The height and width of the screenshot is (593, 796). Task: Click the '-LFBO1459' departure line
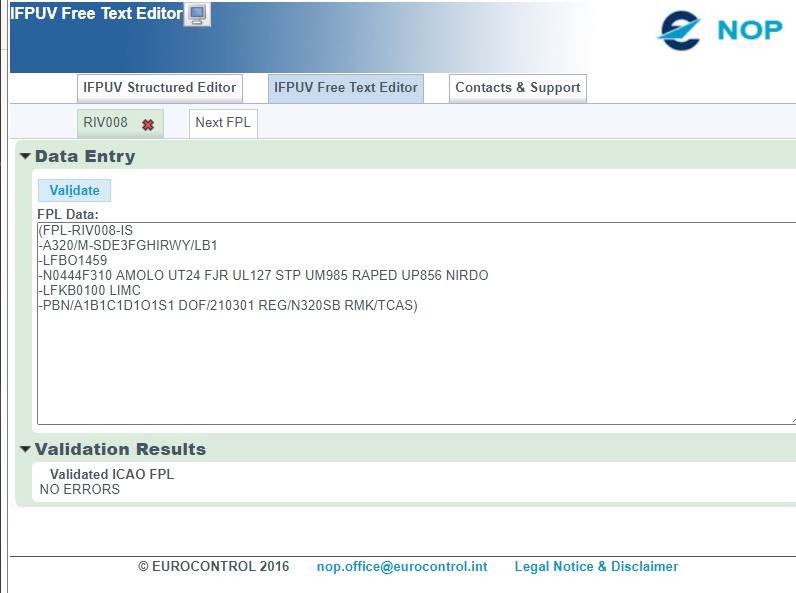[73, 260]
